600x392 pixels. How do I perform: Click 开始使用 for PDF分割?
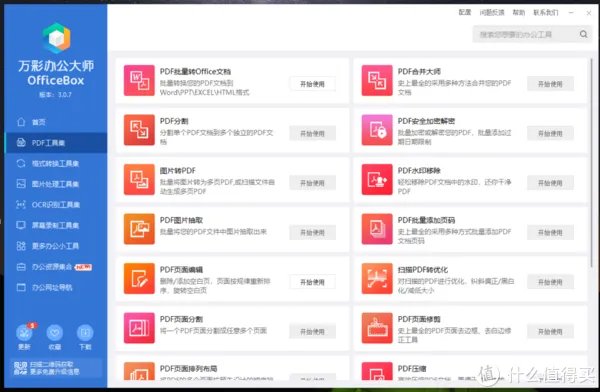312,133
